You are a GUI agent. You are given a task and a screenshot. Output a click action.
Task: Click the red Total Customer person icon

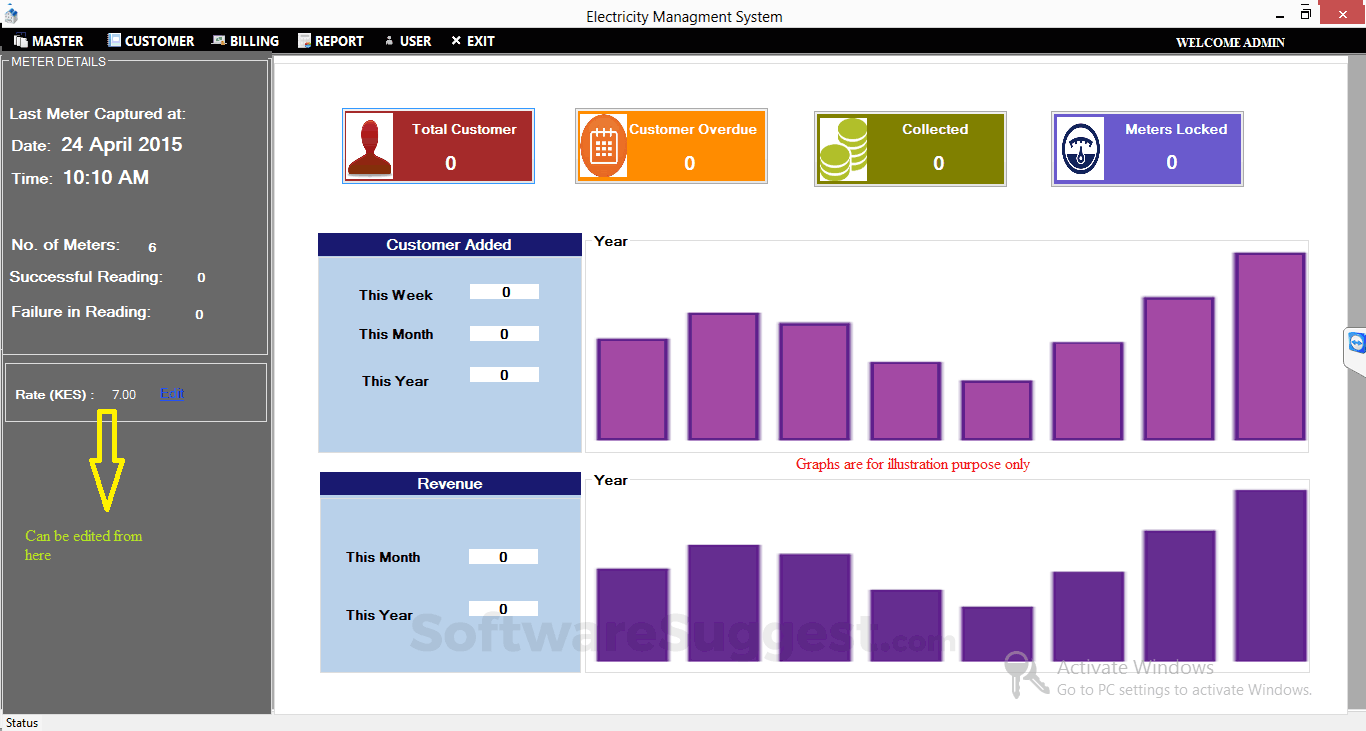(x=369, y=145)
